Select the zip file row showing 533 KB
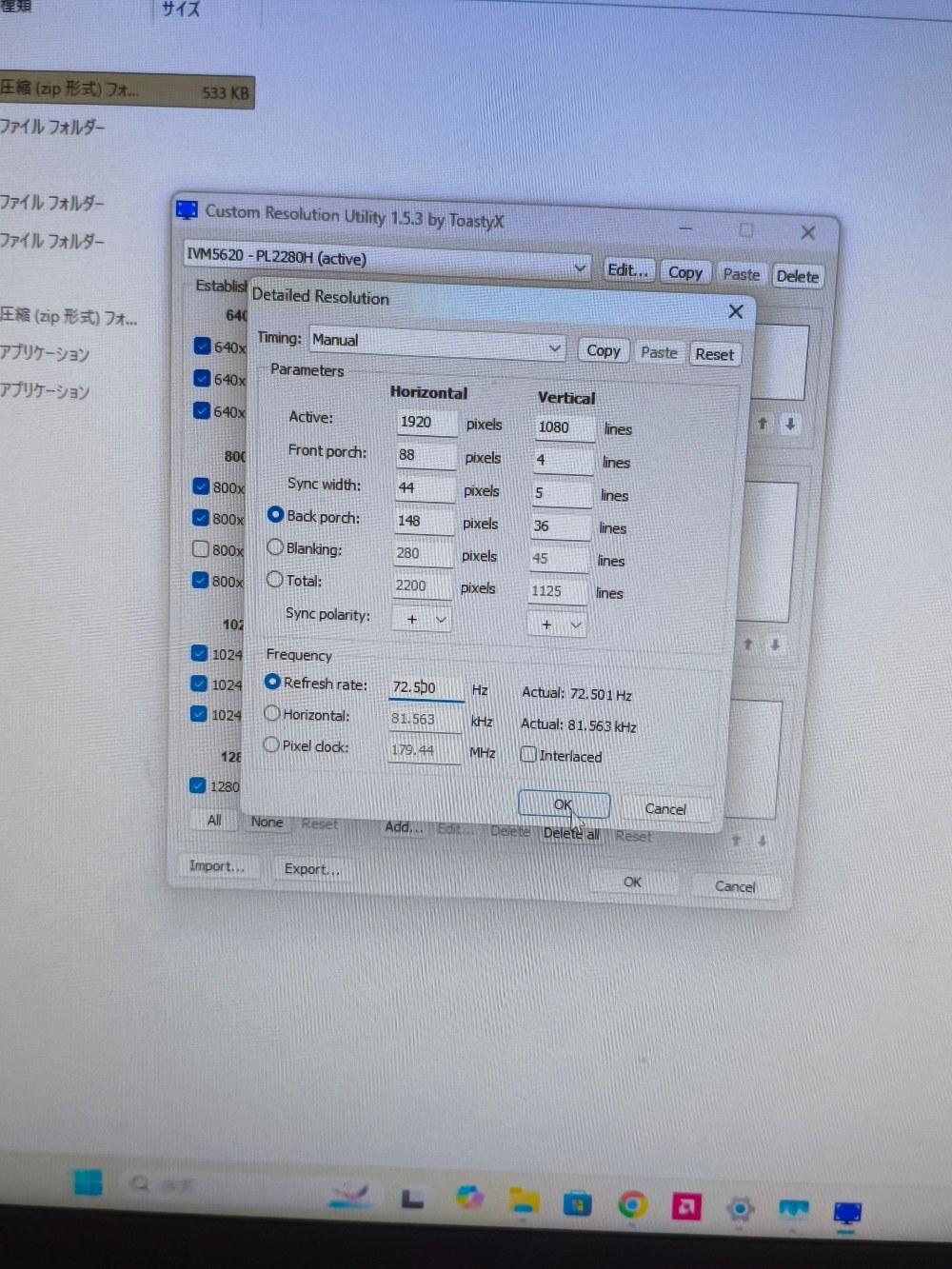The width and height of the screenshot is (952, 1269). [128, 91]
